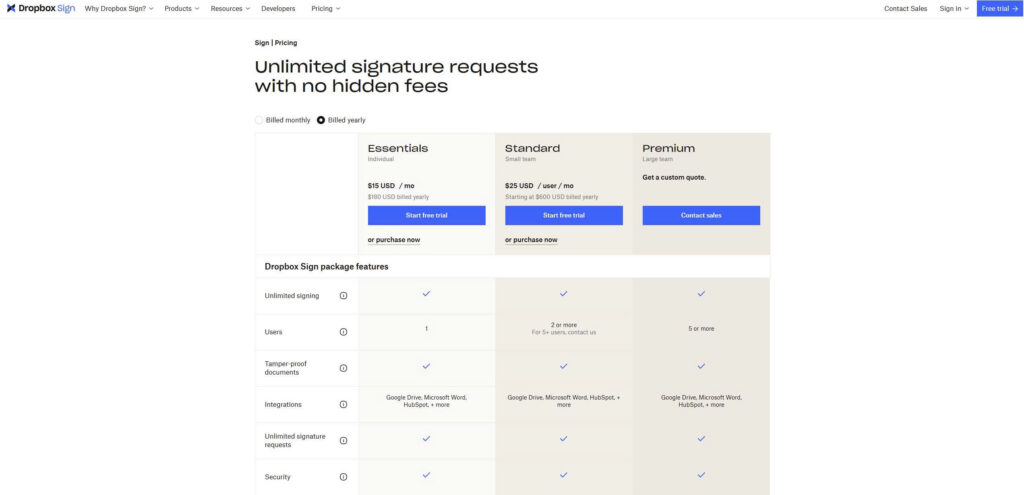
Task: Click info icon beside Users row
Action: pos(343,332)
